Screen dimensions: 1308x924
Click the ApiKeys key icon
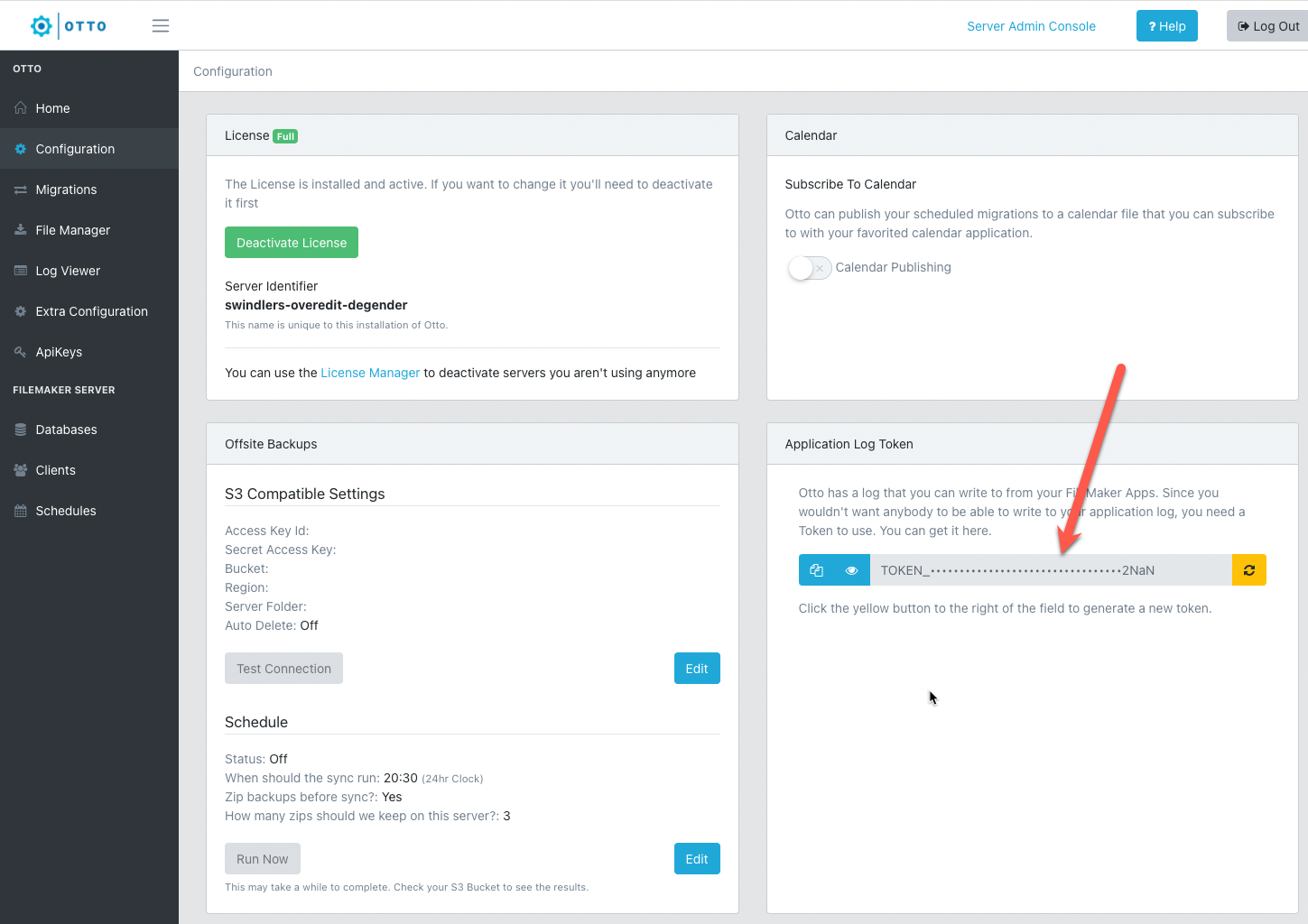pos(21,352)
